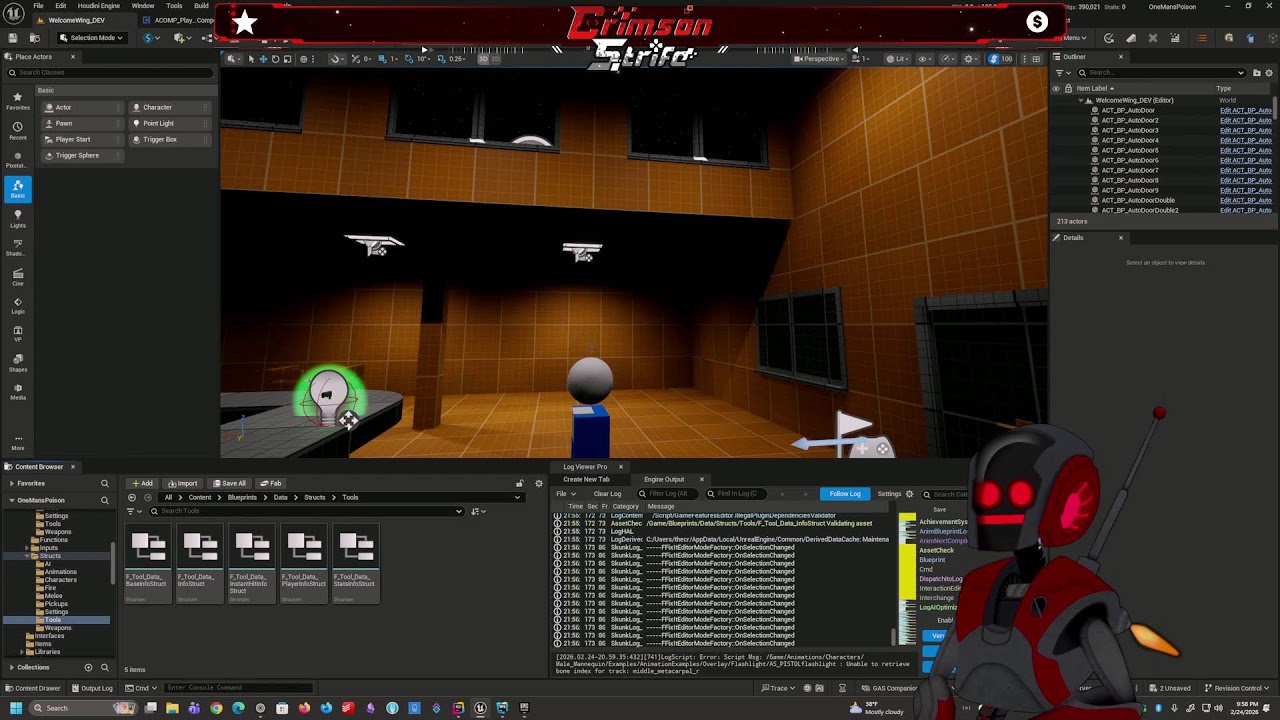Open the Log Viewer settings gear
The image size is (1280, 720).
(x=909, y=494)
